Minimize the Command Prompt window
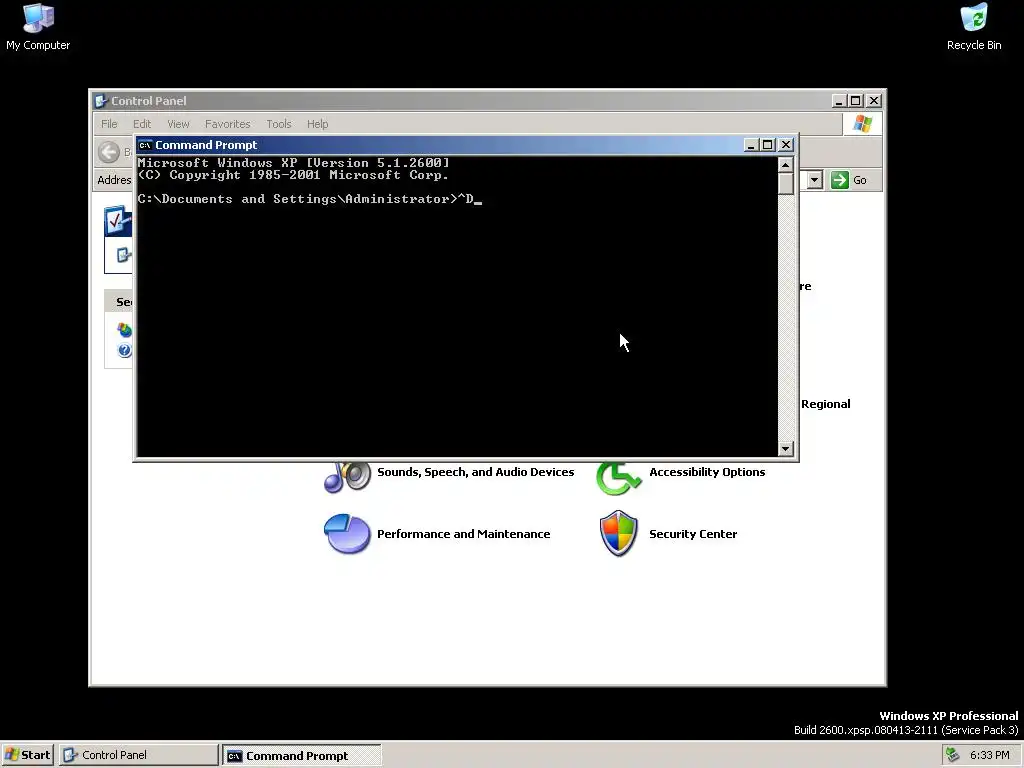This screenshot has height=768, width=1024. pyautogui.click(x=750, y=145)
